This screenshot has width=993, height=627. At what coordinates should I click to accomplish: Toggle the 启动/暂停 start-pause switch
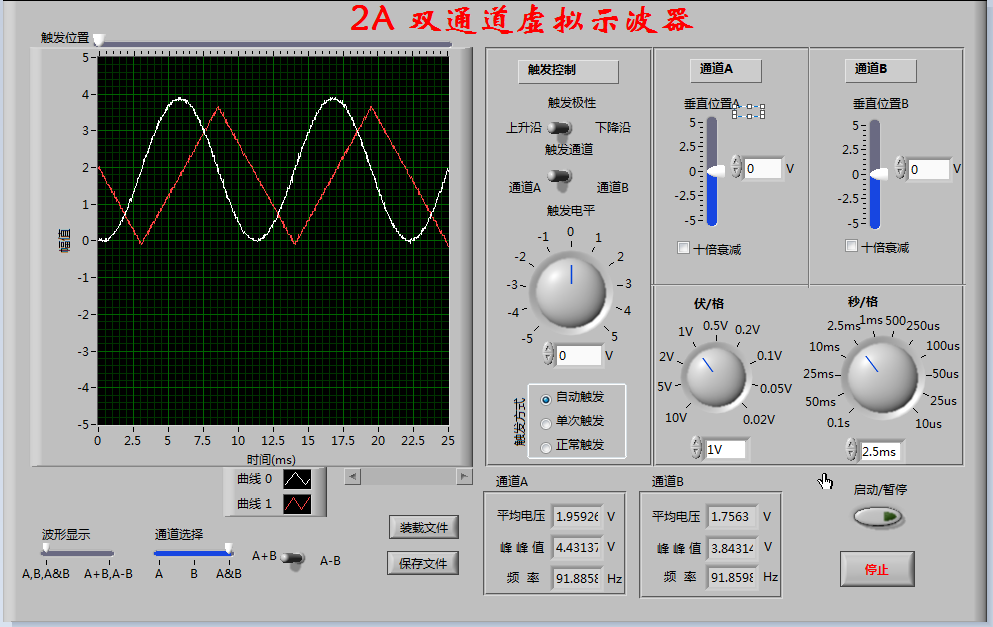point(878,517)
